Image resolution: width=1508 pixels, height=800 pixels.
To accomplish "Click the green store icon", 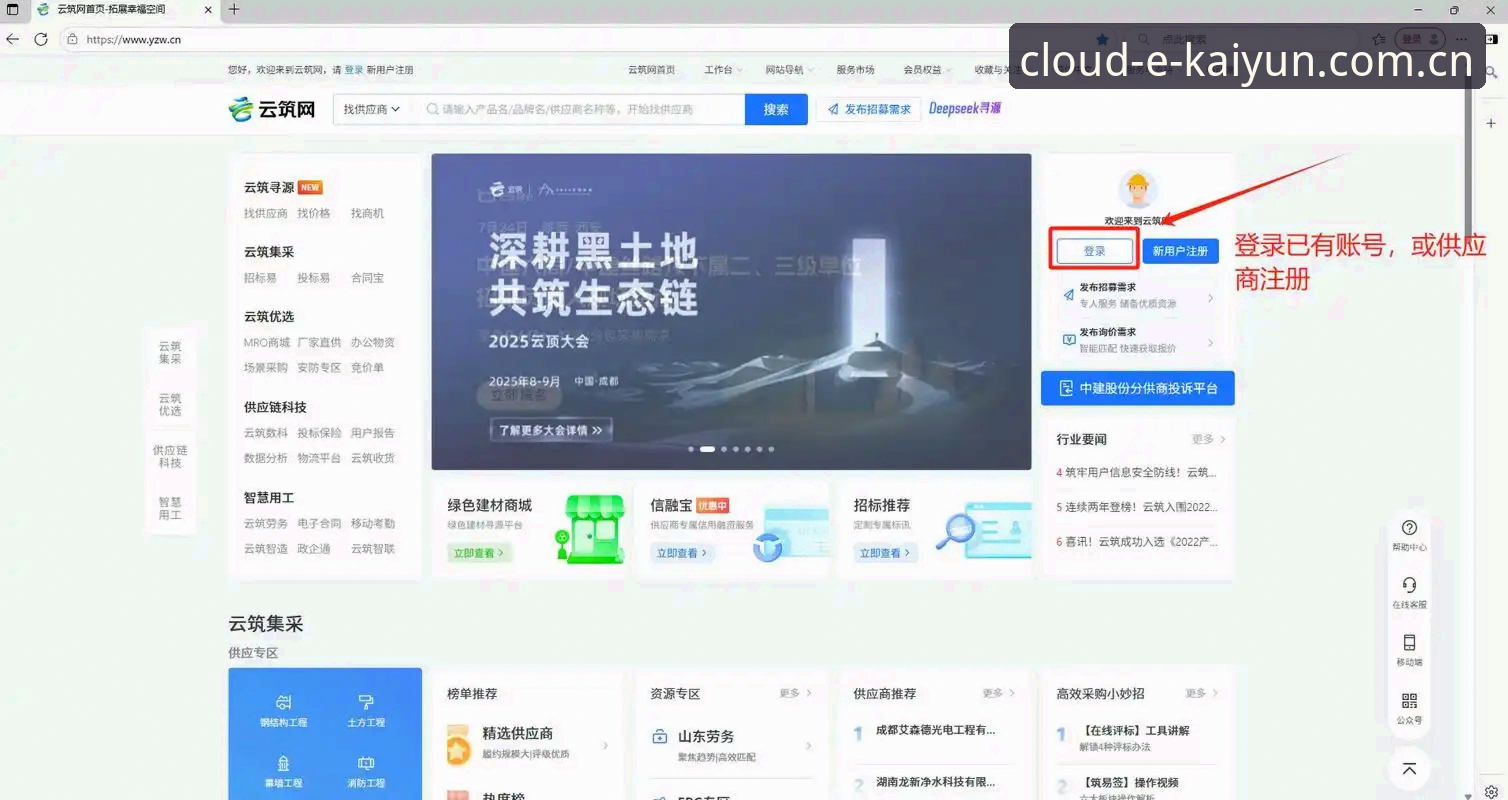I will click(x=589, y=529).
